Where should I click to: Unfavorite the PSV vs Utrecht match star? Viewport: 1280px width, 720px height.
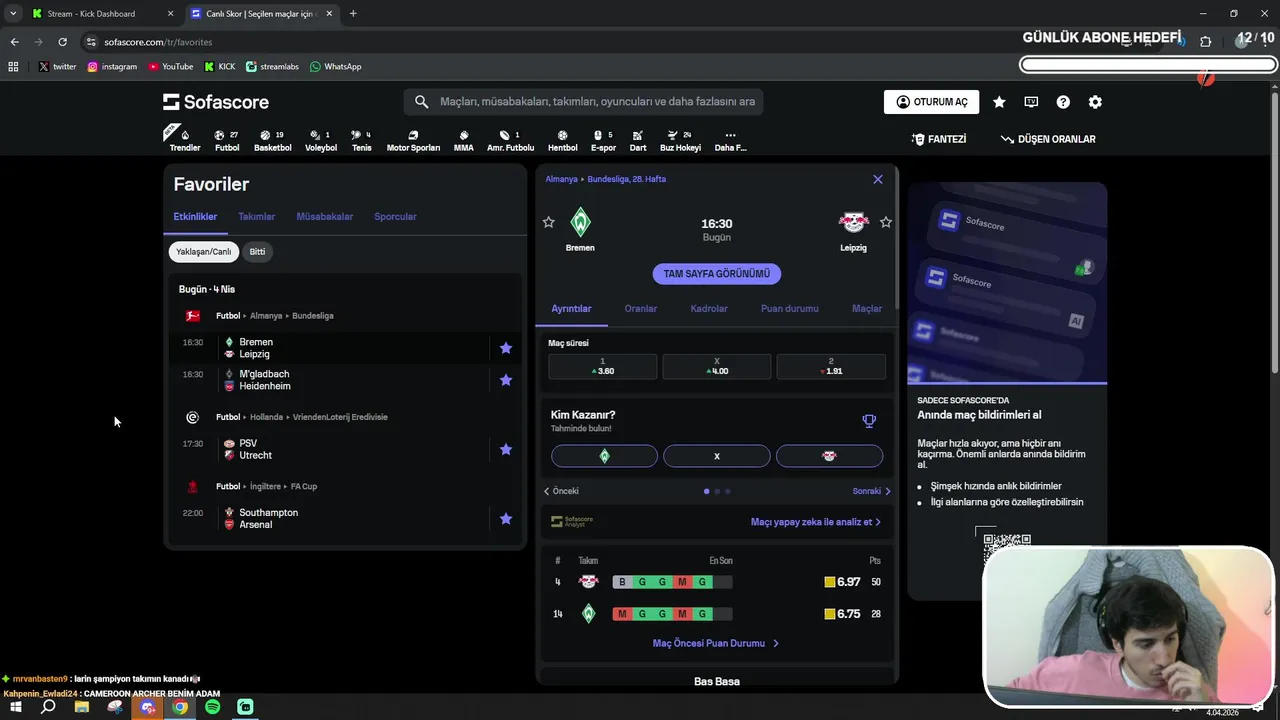[x=506, y=449]
